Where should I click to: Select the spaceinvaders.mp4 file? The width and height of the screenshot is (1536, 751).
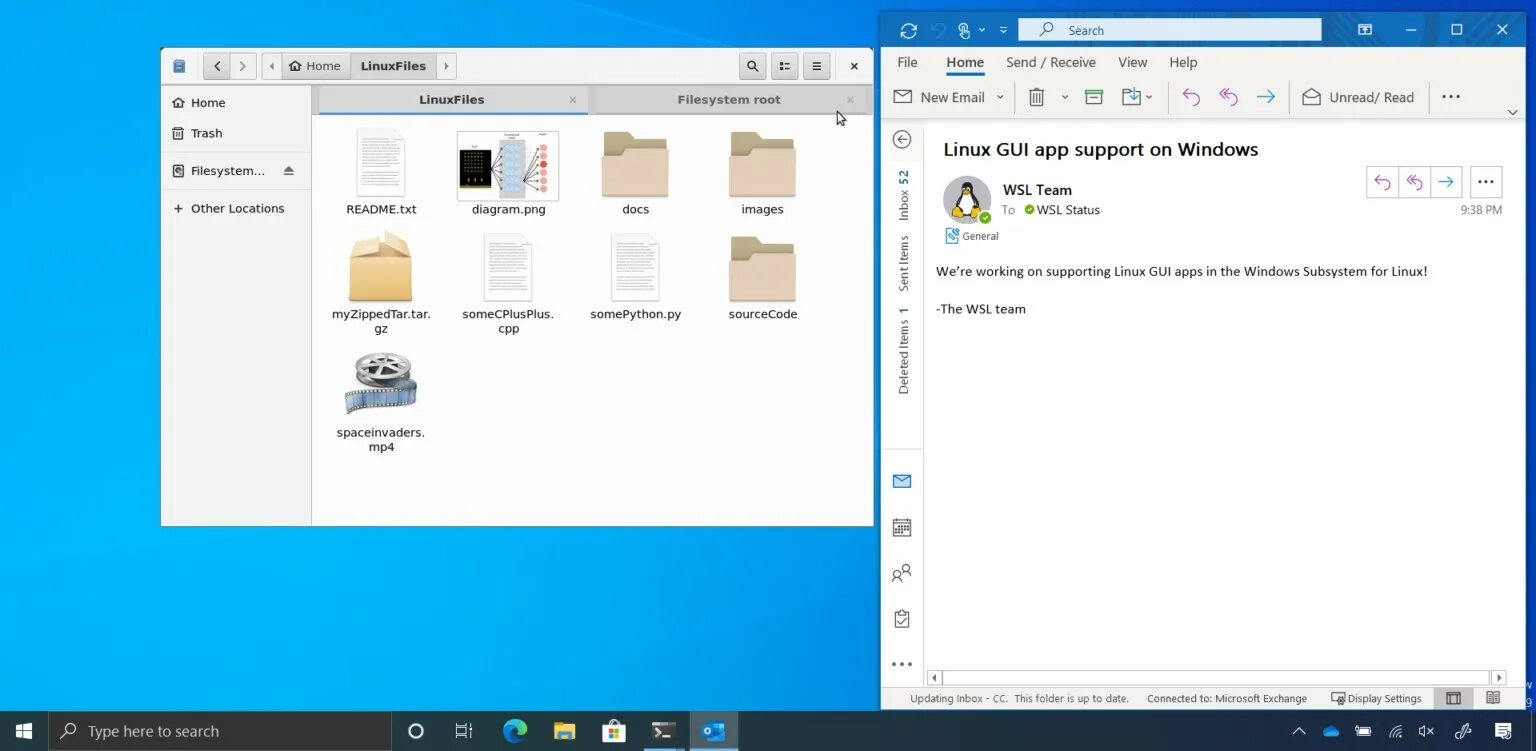[x=381, y=401]
